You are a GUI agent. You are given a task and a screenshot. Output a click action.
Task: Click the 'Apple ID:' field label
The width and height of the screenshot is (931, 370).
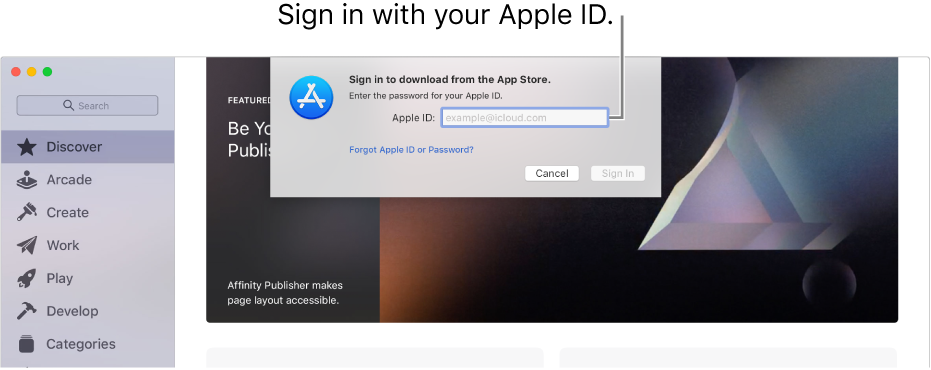coord(413,118)
